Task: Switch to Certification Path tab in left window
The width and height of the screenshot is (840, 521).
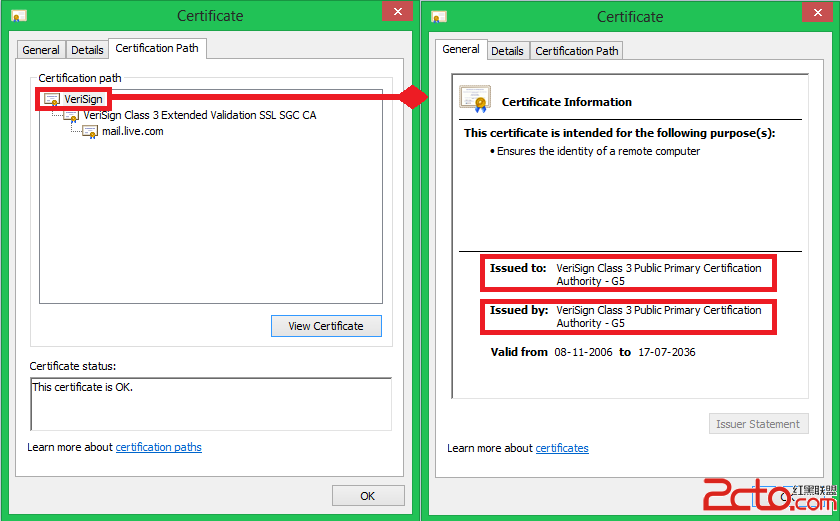Action: click(x=157, y=48)
